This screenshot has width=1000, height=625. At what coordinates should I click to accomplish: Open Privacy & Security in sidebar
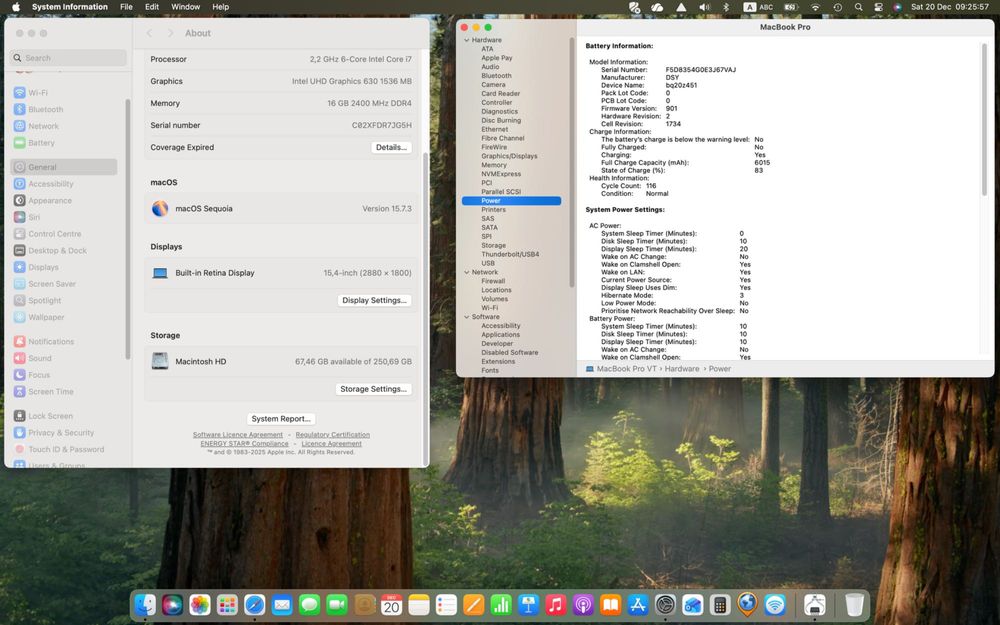coord(64,433)
